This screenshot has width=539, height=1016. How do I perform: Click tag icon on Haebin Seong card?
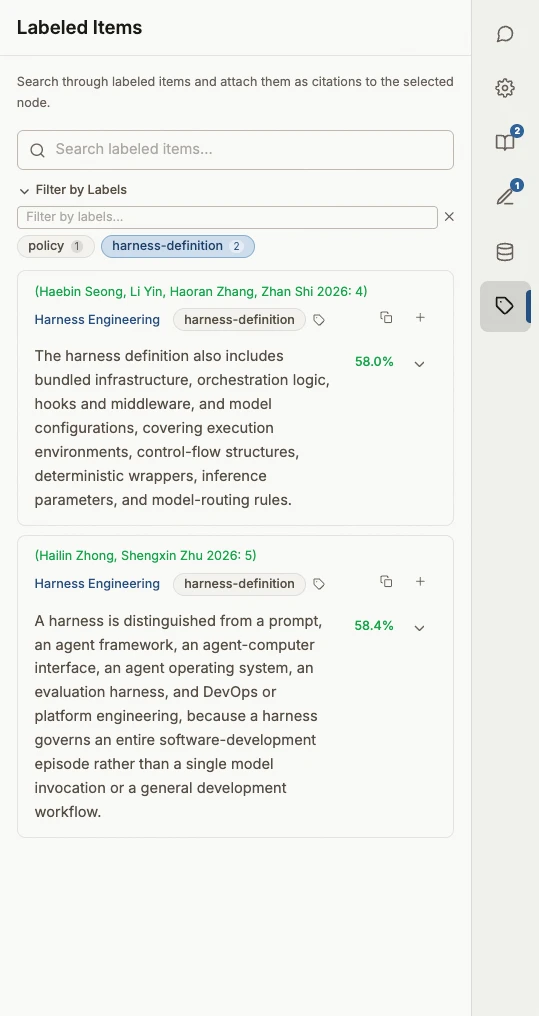click(x=319, y=319)
